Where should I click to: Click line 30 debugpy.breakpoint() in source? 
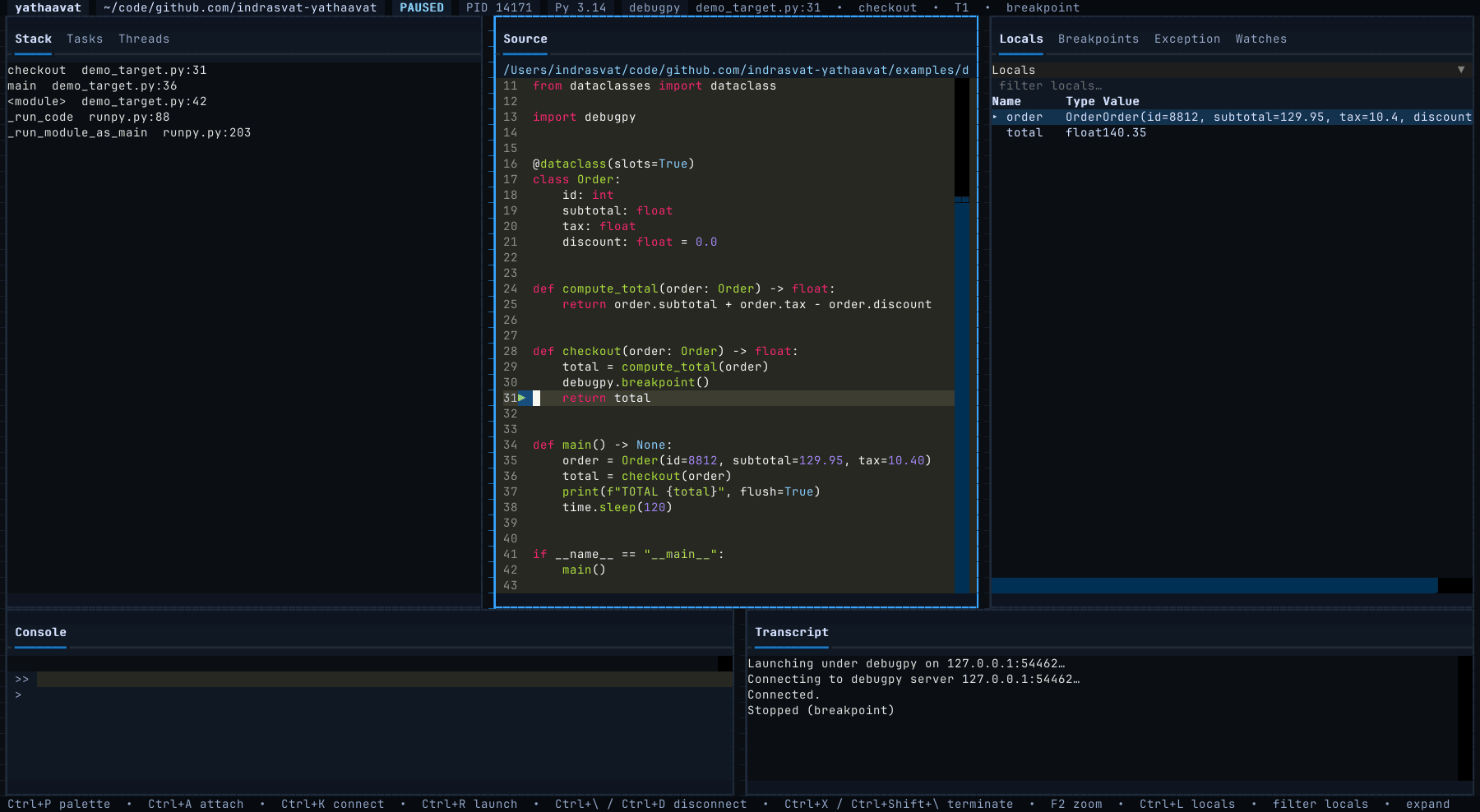(636, 382)
